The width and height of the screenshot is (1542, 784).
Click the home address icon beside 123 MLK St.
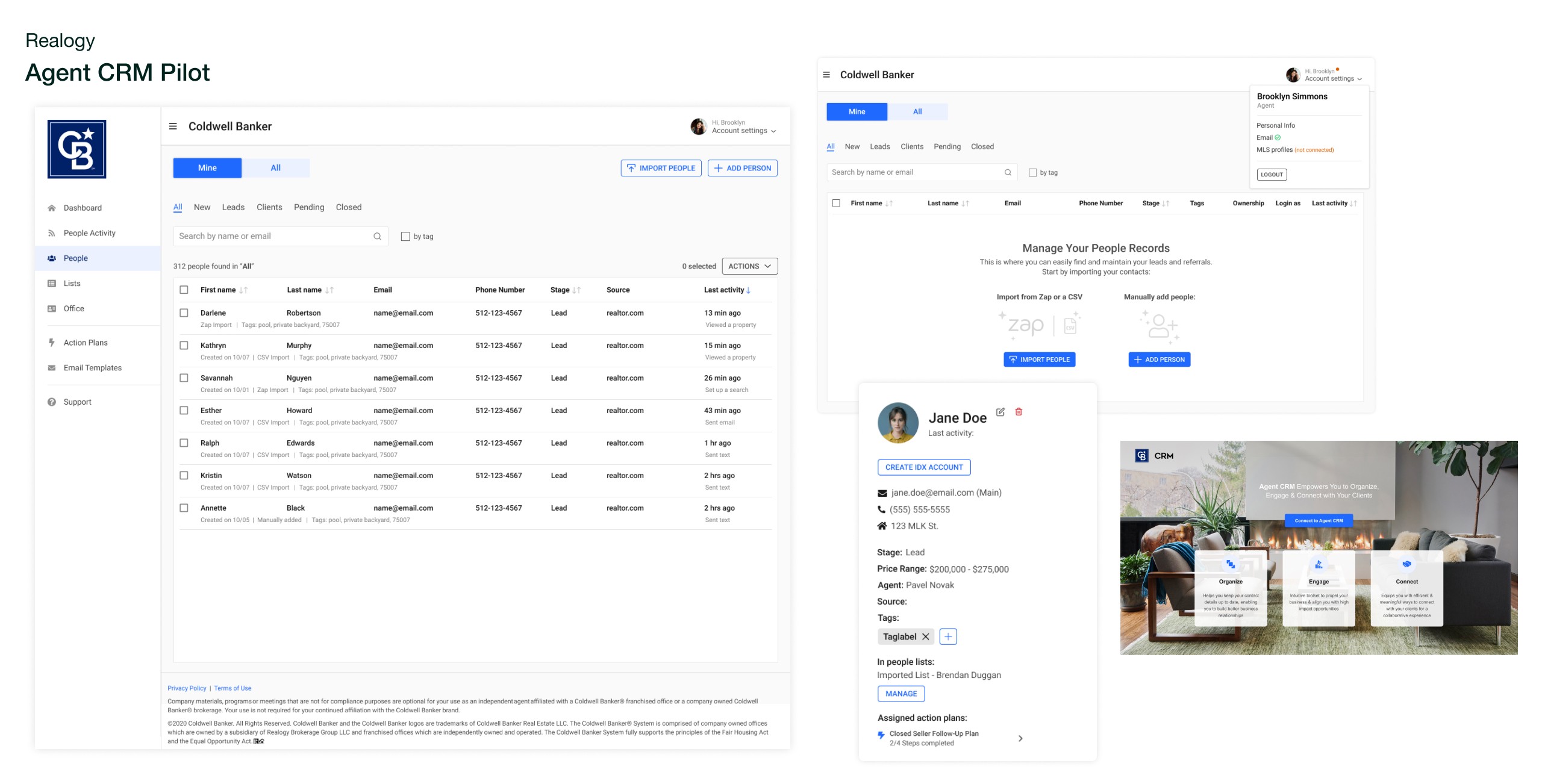point(882,526)
